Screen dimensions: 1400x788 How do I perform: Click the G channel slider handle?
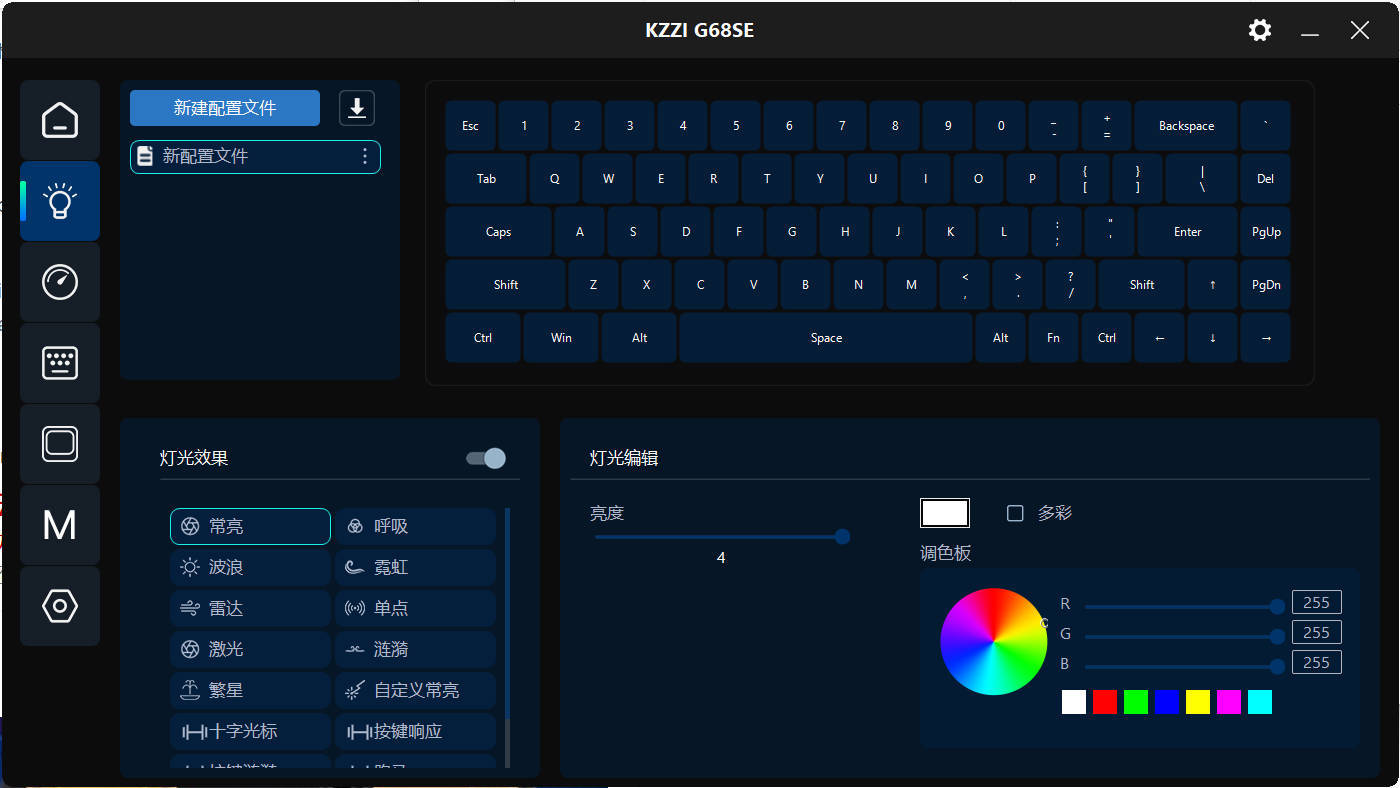click(1277, 636)
